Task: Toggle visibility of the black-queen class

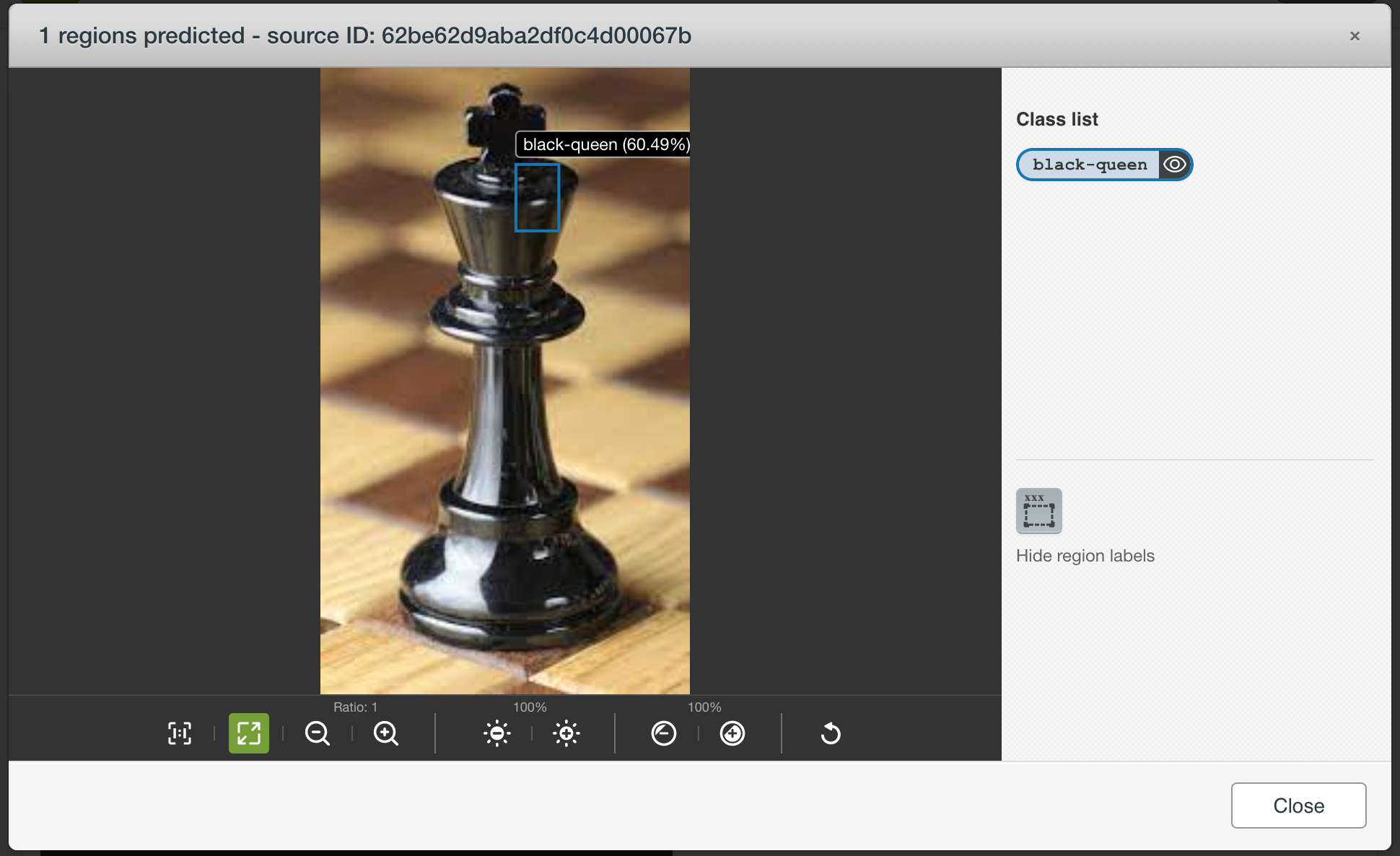Action: pos(1175,165)
